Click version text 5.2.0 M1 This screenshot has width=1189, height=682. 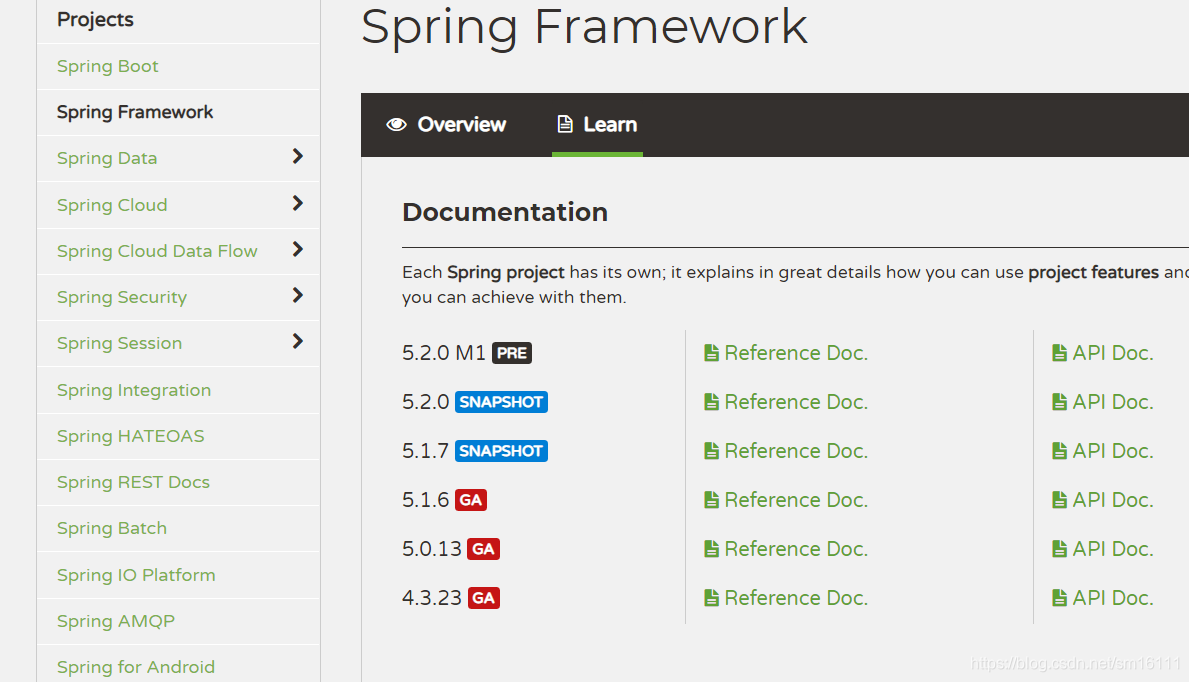pyautogui.click(x=444, y=353)
